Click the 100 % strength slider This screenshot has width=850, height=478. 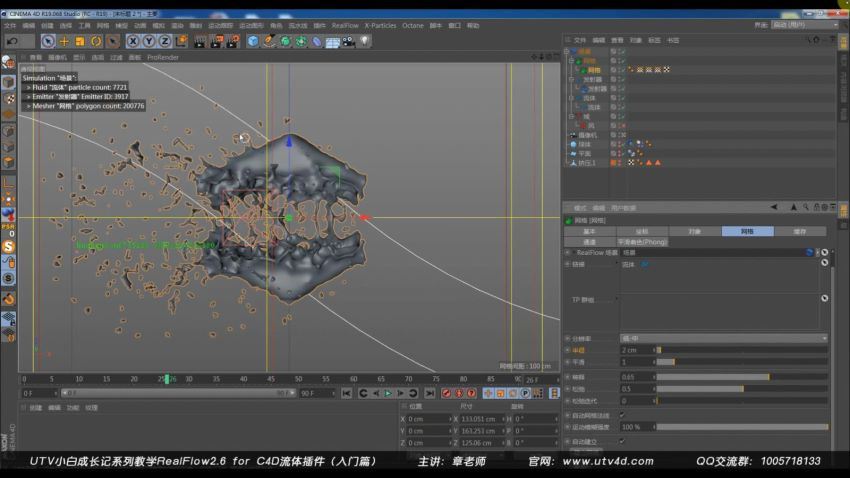click(742, 427)
